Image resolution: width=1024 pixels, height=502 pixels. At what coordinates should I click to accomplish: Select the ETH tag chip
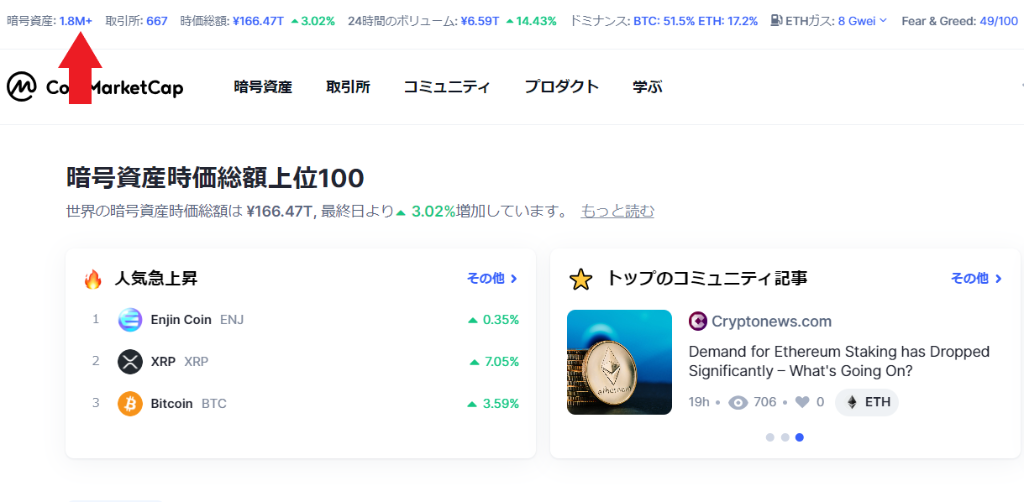[x=867, y=402]
